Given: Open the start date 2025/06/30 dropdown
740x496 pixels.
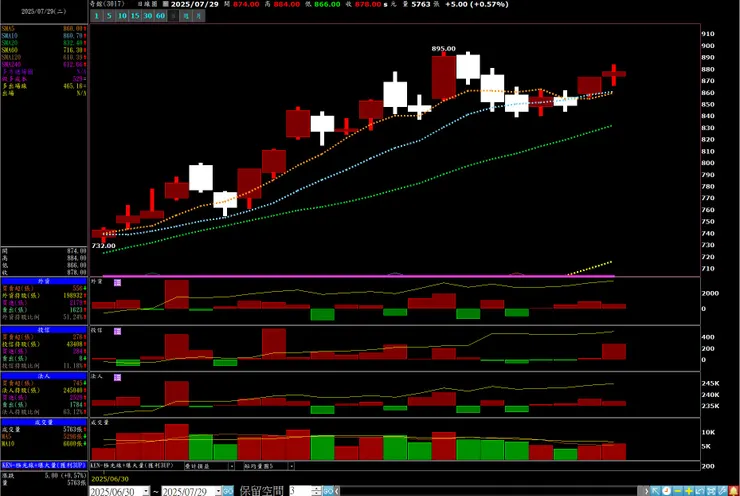Looking at the screenshot, I should [146, 491].
